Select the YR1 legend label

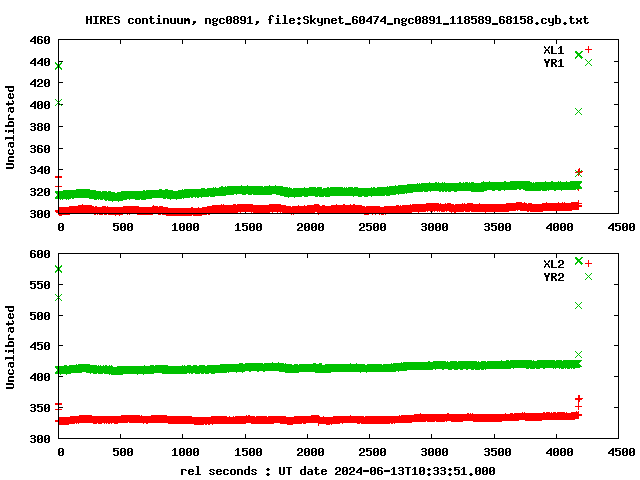(x=553, y=63)
